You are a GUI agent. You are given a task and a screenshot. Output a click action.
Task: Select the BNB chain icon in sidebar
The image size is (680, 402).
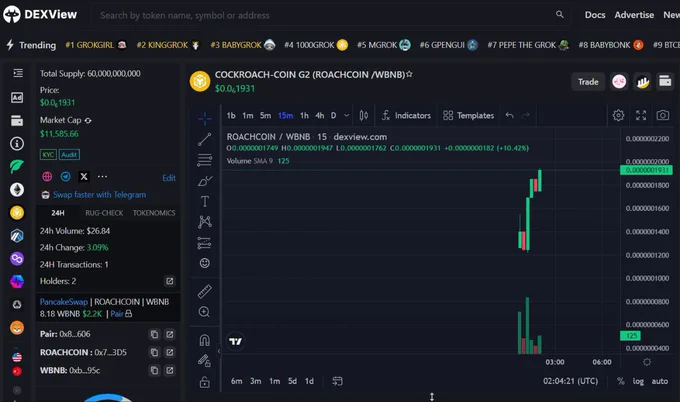pyautogui.click(x=17, y=212)
